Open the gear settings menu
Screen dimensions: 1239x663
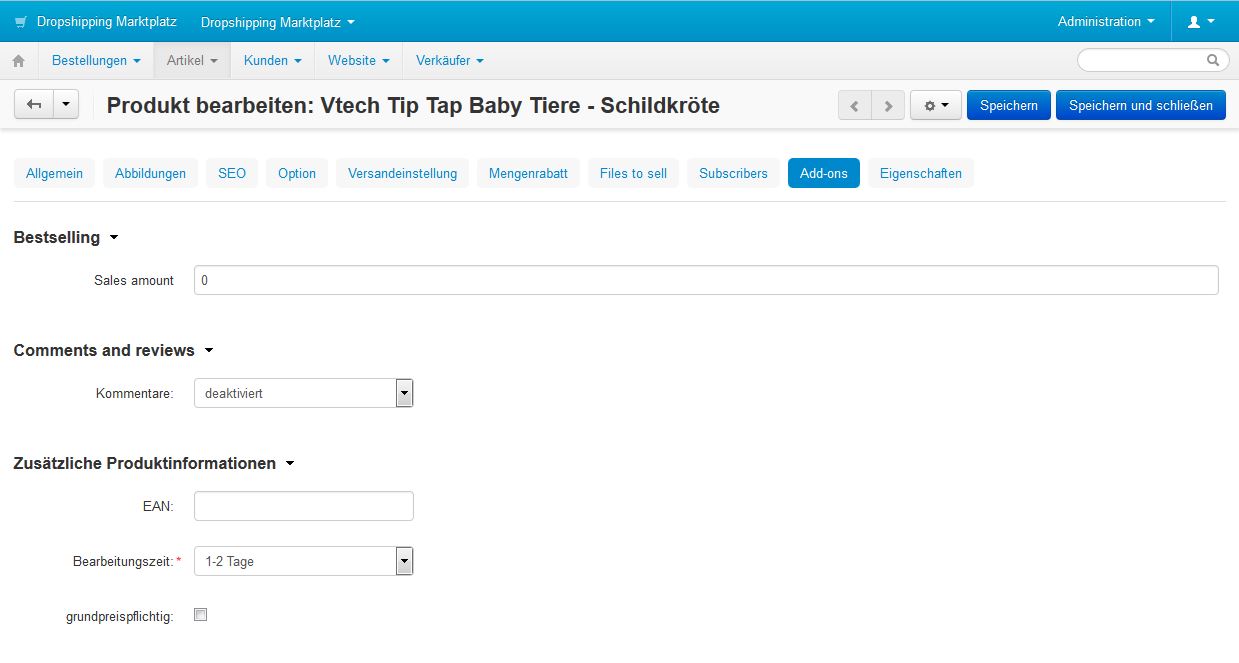point(936,105)
